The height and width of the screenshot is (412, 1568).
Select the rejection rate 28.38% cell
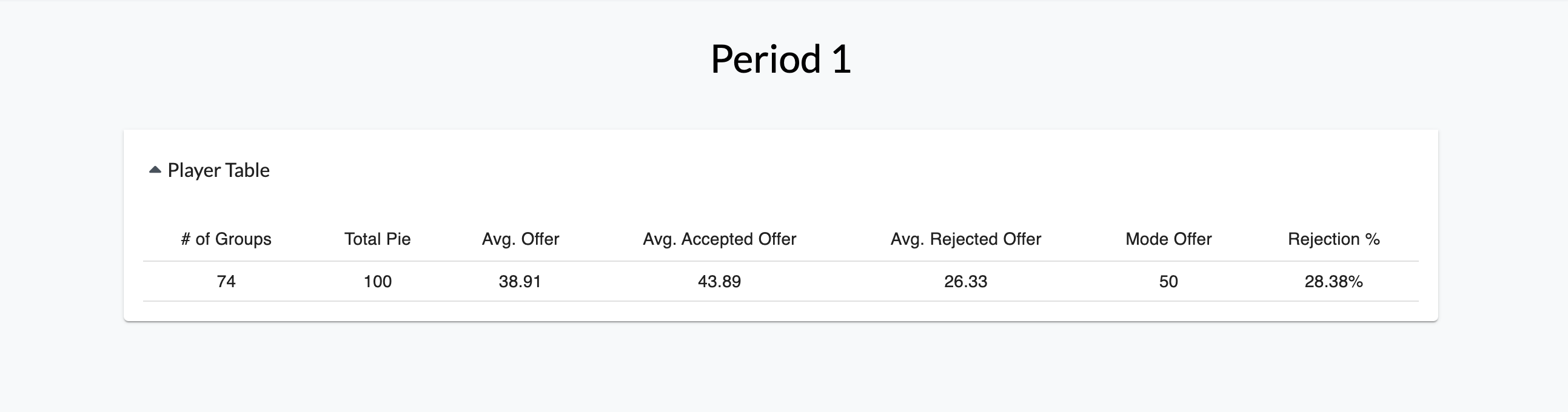click(1334, 282)
